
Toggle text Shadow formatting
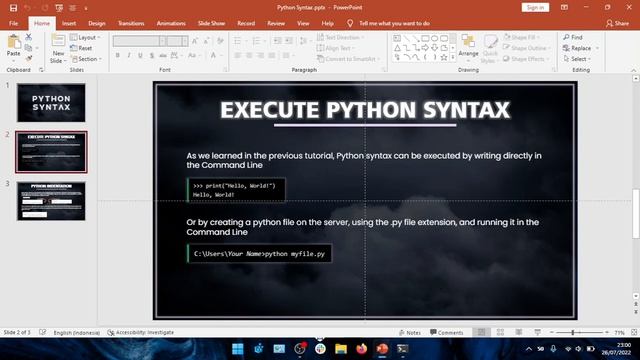[x=152, y=55]
